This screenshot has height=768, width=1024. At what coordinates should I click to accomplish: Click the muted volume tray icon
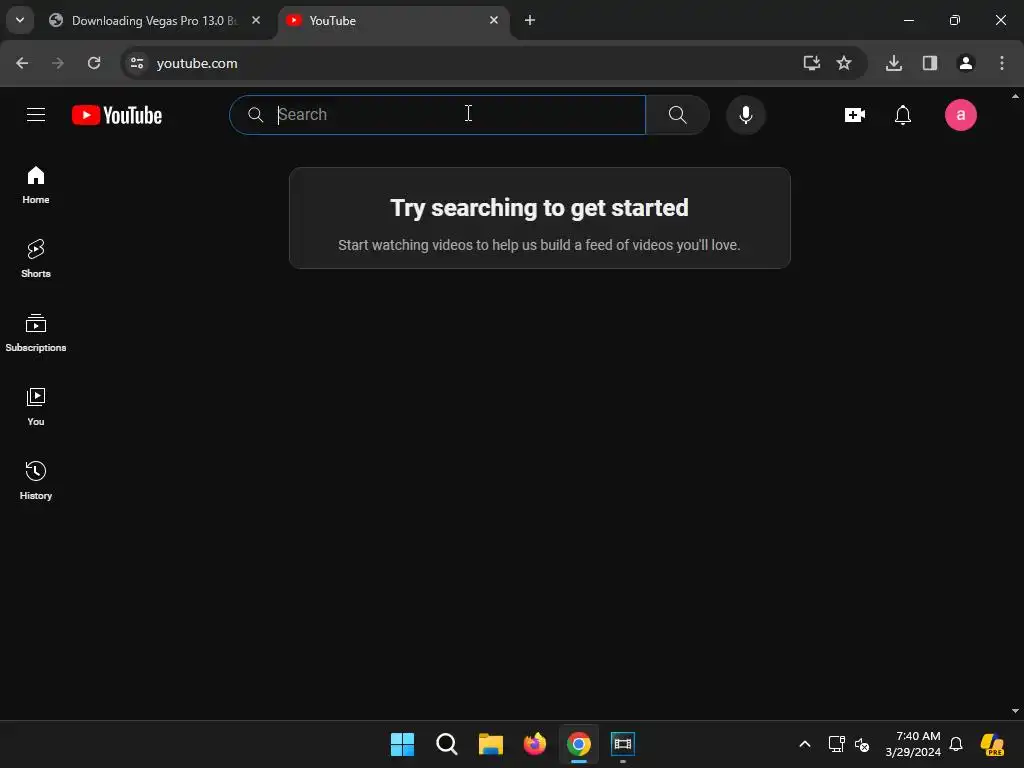[862, 744]
